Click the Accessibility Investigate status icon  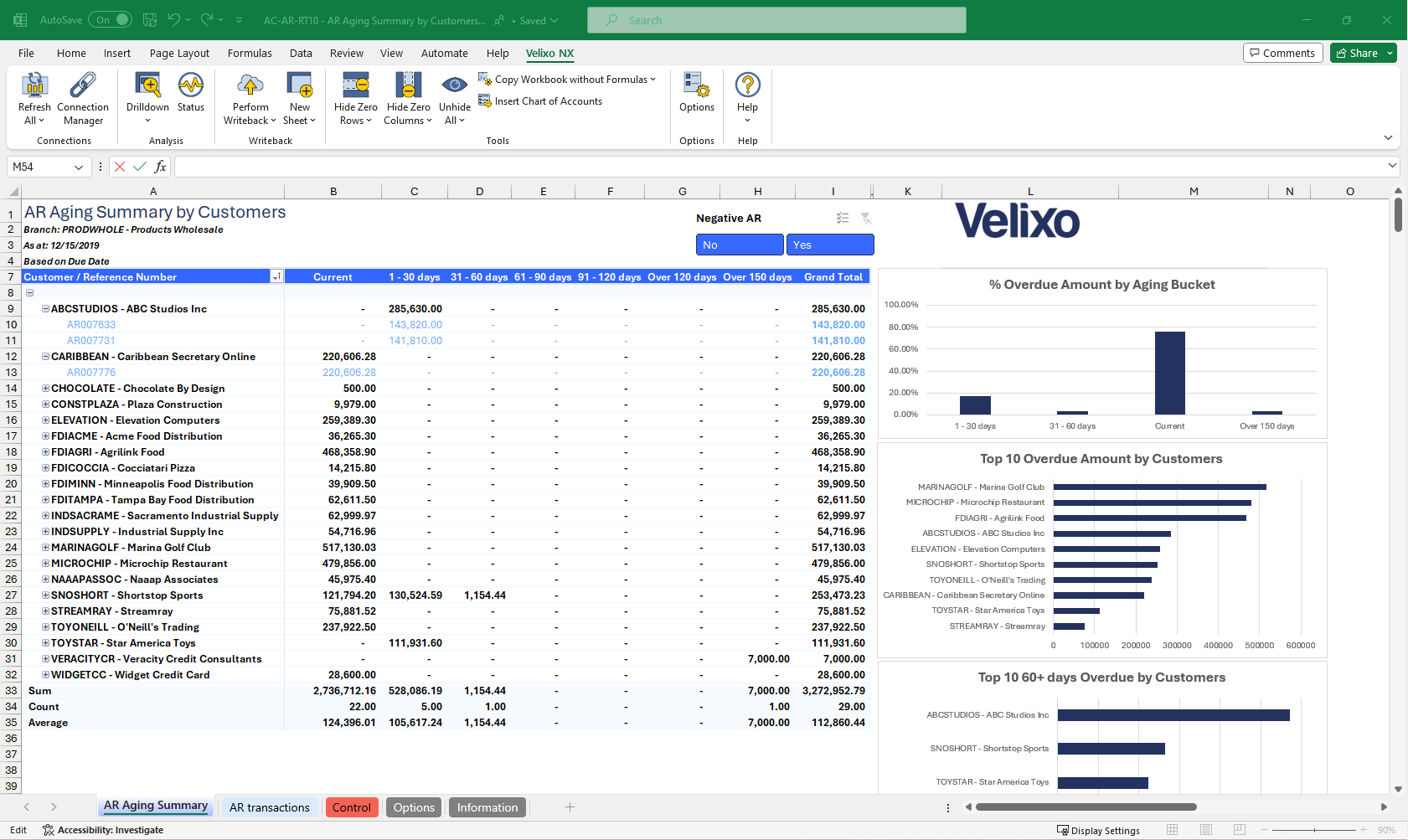pos(49,830)
